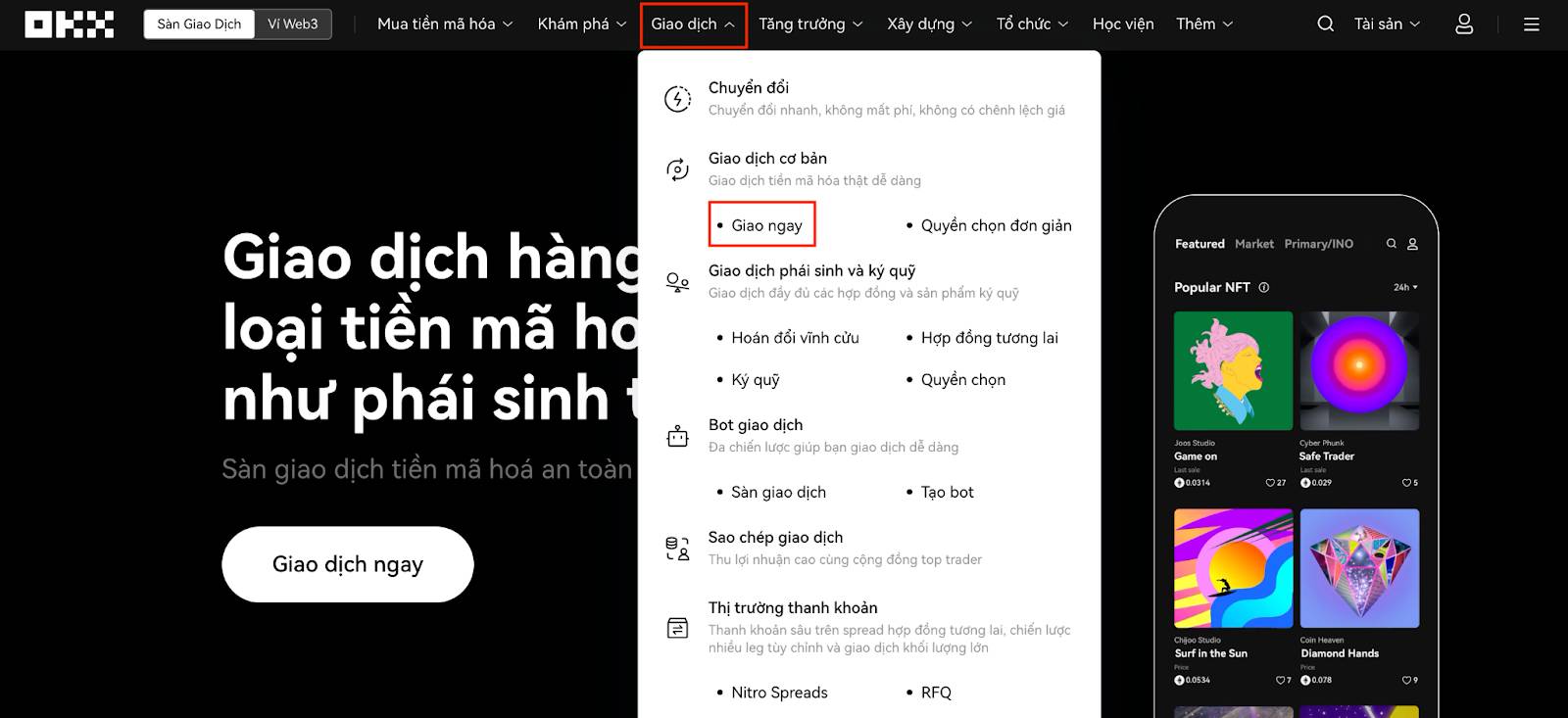Click the Giao dịch cơ bản heading
This screenshot has height=718, width=1568.
click(767, 159)
